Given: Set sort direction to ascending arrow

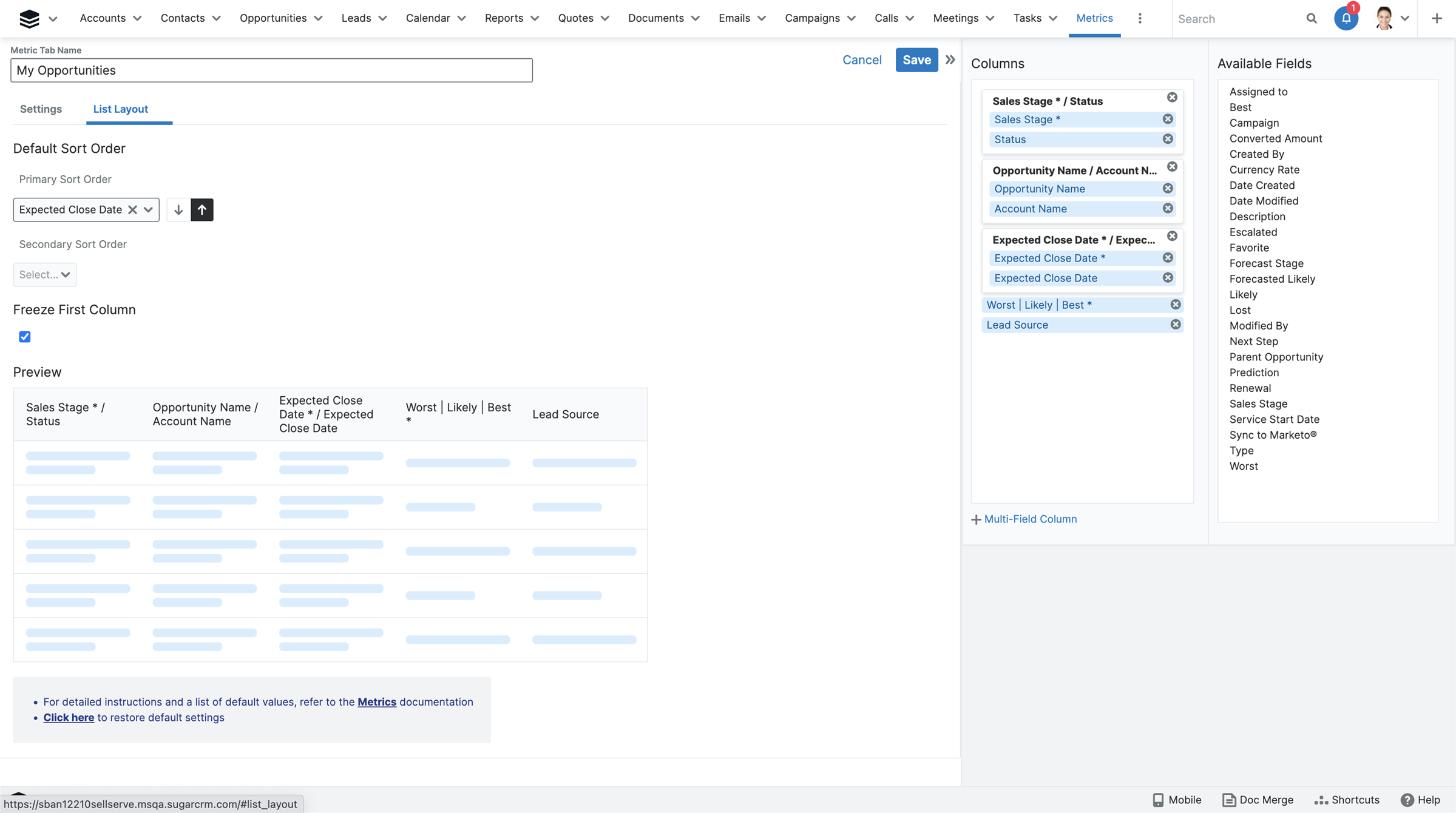Looking at the screenshot, I should (x=202, y=210).
